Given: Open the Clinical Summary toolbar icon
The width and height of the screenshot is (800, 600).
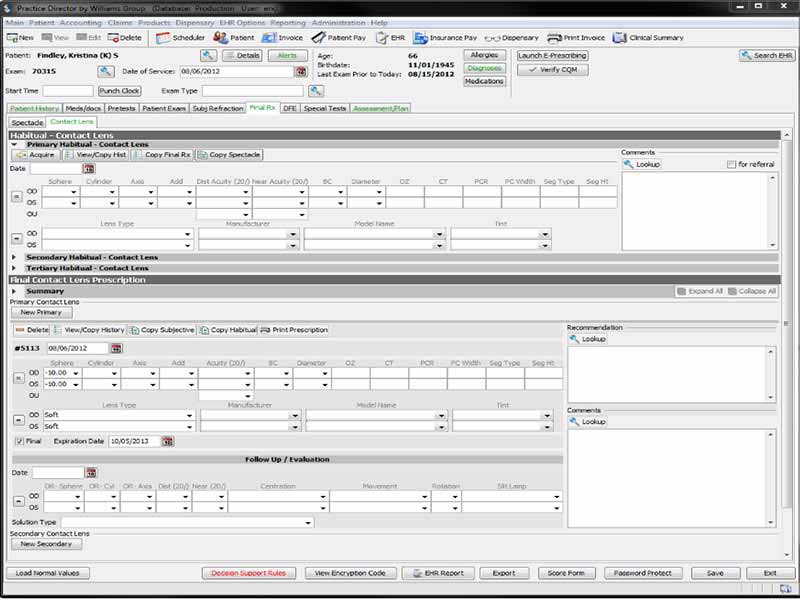Looking at the screenshot, I should [x=619, y=38].
